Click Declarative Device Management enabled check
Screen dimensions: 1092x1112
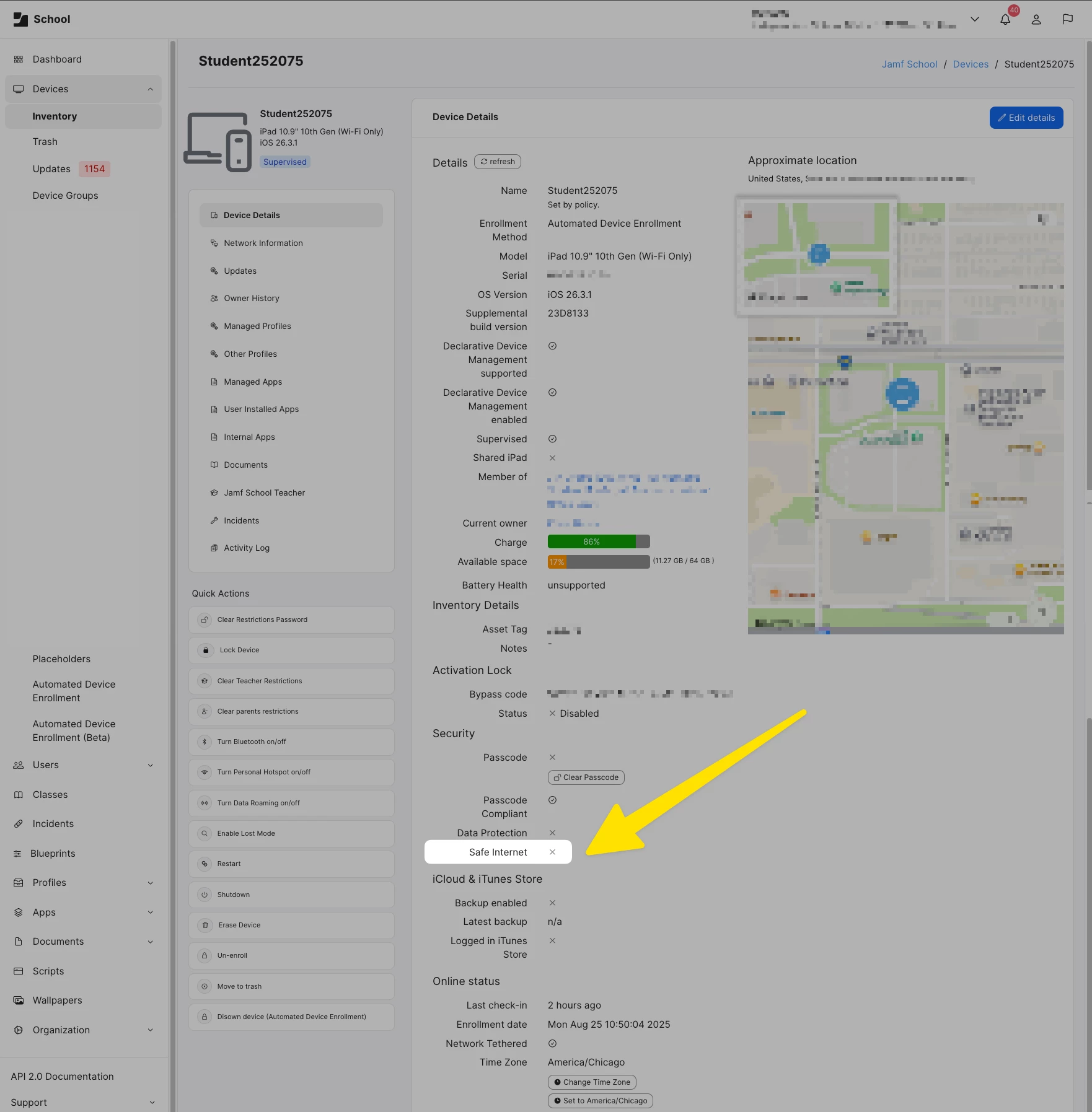pos(552,392)
